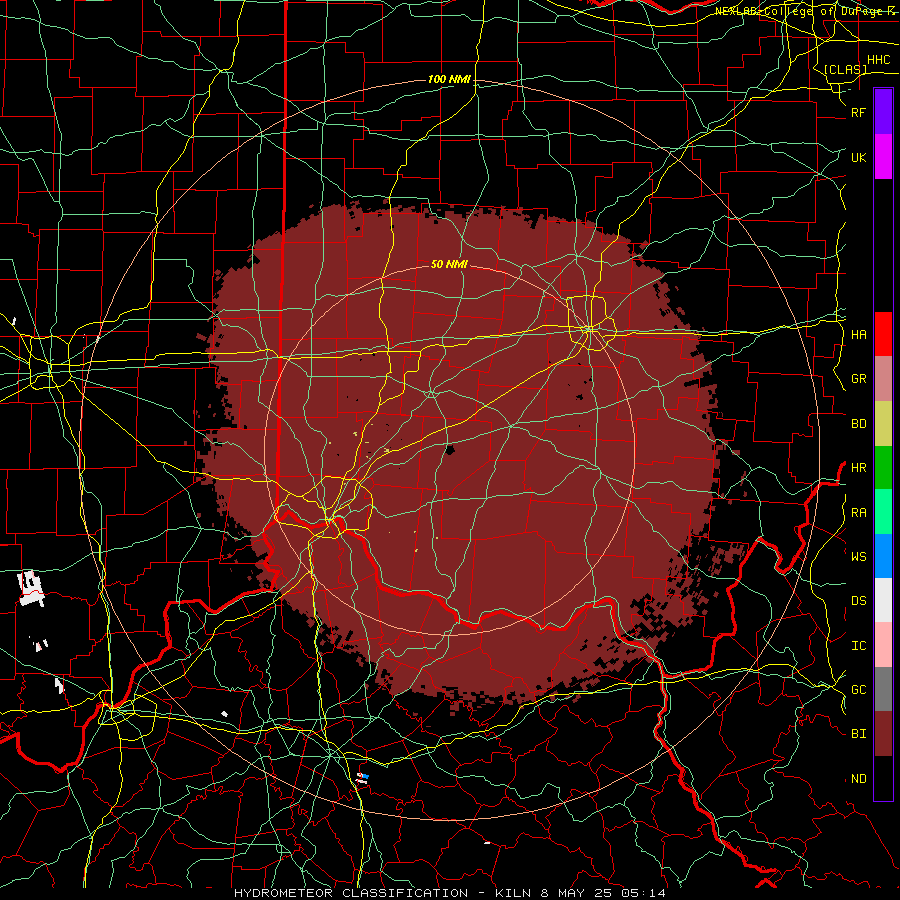Click the small blue echo pixels near bottom

(x=365, y=776)
